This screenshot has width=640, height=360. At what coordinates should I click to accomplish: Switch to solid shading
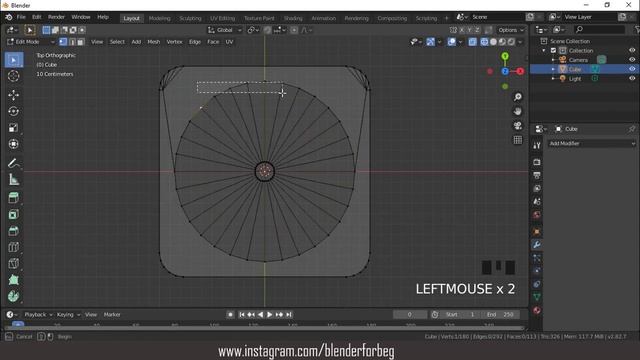click(493, 42)
